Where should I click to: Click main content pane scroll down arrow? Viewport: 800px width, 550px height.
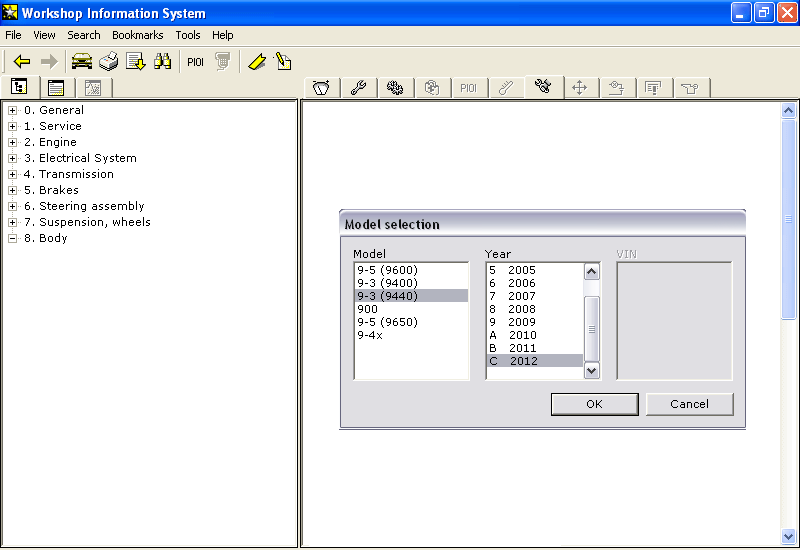(x=788, y=536)
